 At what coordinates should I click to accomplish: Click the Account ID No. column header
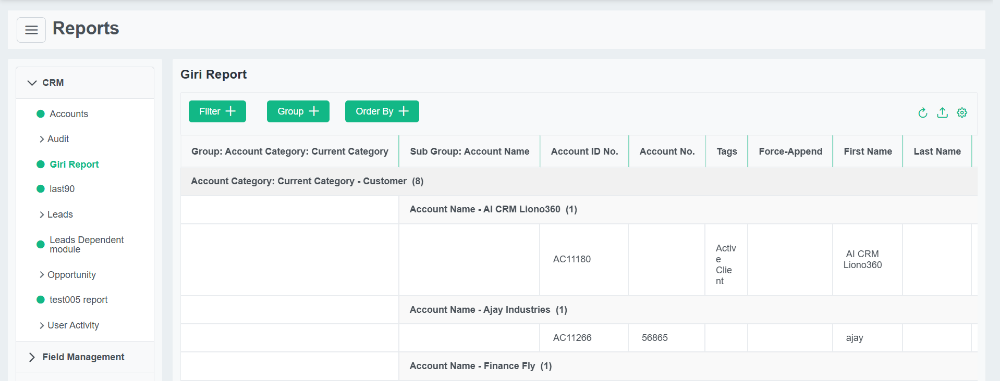click(584, 151)
